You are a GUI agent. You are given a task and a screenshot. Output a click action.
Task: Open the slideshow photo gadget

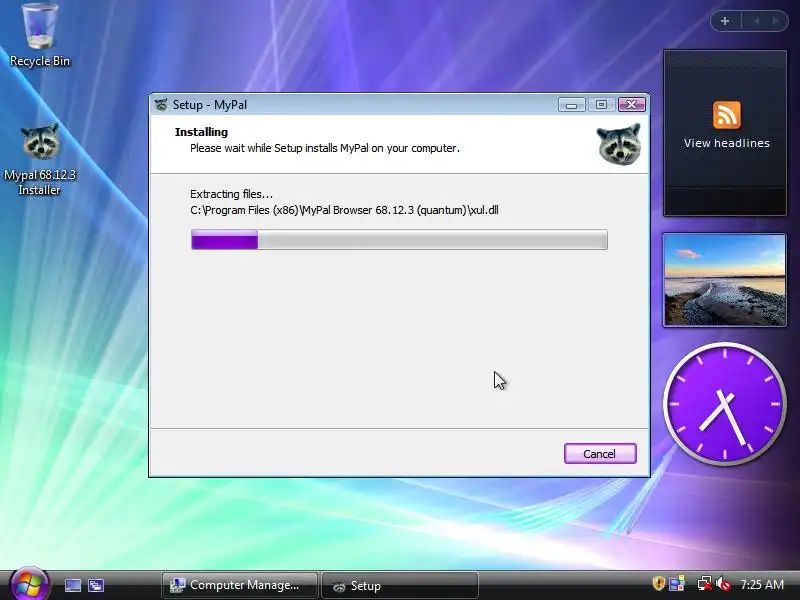[724, 280]
